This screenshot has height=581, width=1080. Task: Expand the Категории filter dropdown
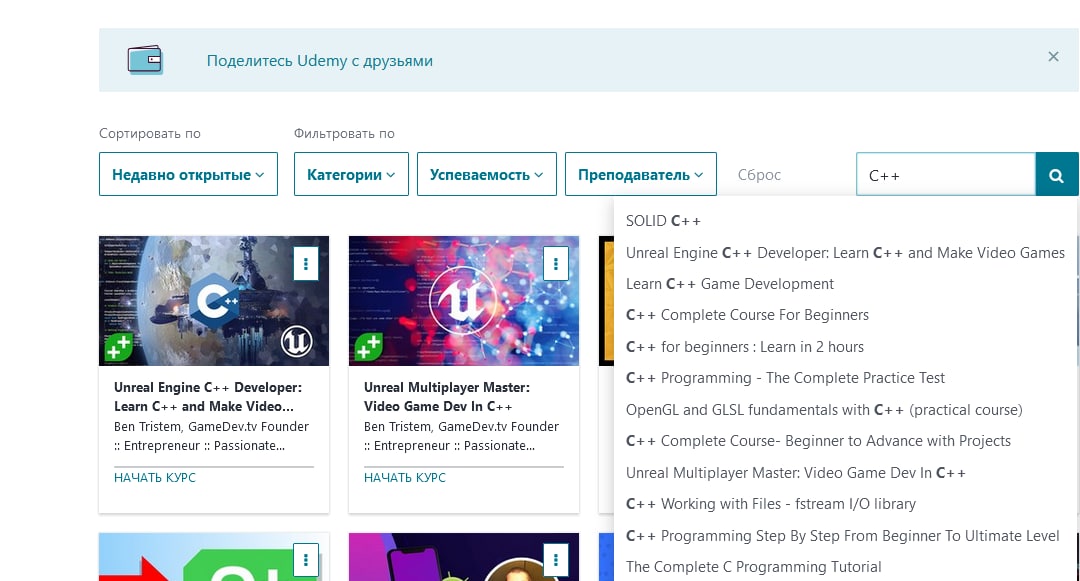[x=351, y=174]
